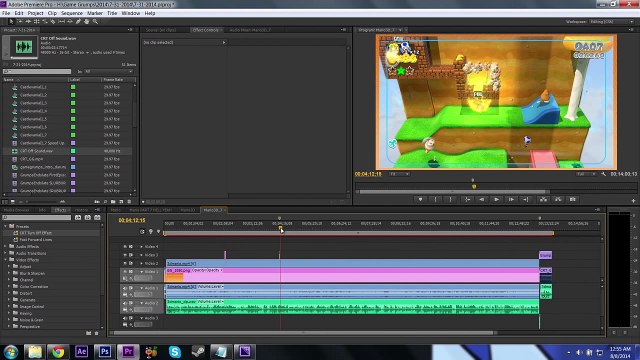Toggle Video 3 track output eye
Screen dimensions: 640x360
coord(125,255)
